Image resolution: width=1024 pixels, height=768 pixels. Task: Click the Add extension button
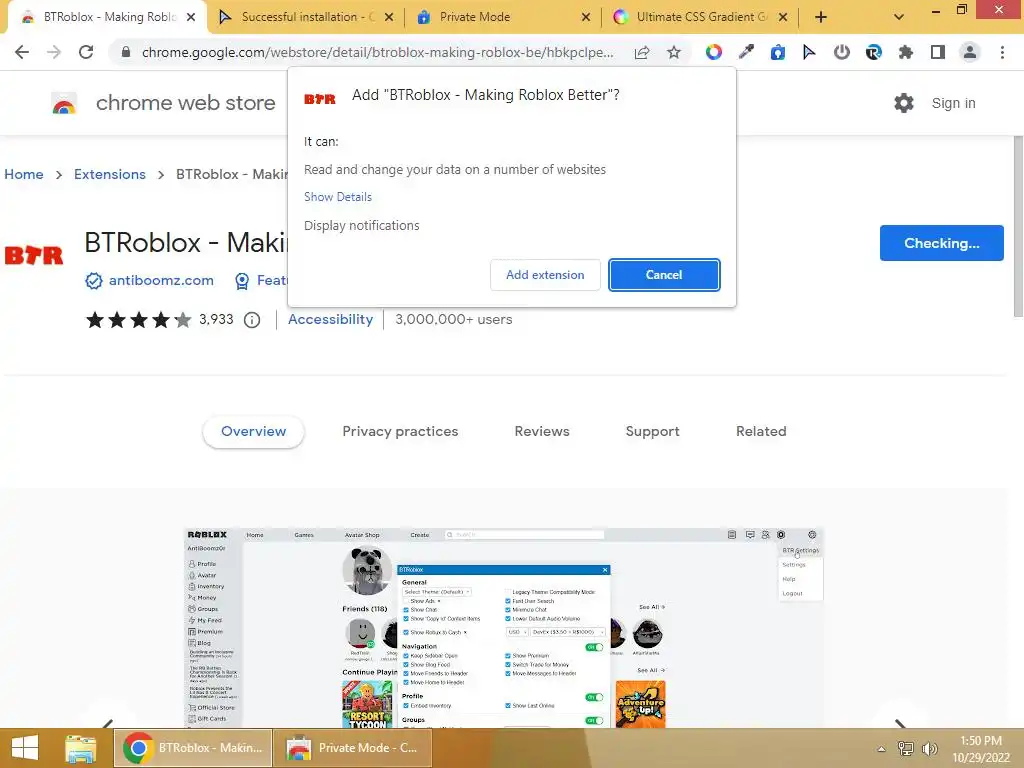pos(545,275)
